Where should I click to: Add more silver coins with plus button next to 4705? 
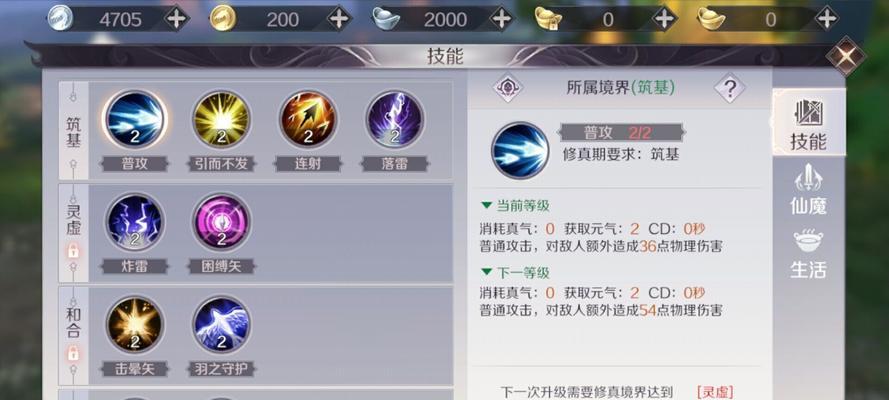click(x=176, y=19)
